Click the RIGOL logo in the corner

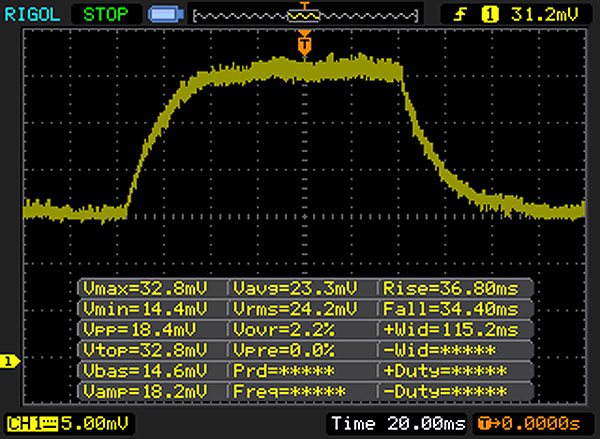(x=35, y=15)
